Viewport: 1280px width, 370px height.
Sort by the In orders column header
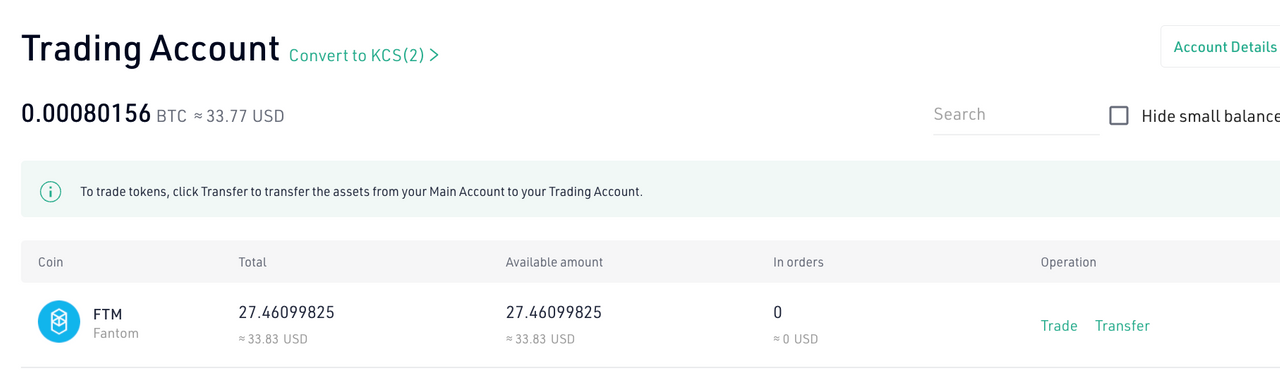[x=798, y=262]
